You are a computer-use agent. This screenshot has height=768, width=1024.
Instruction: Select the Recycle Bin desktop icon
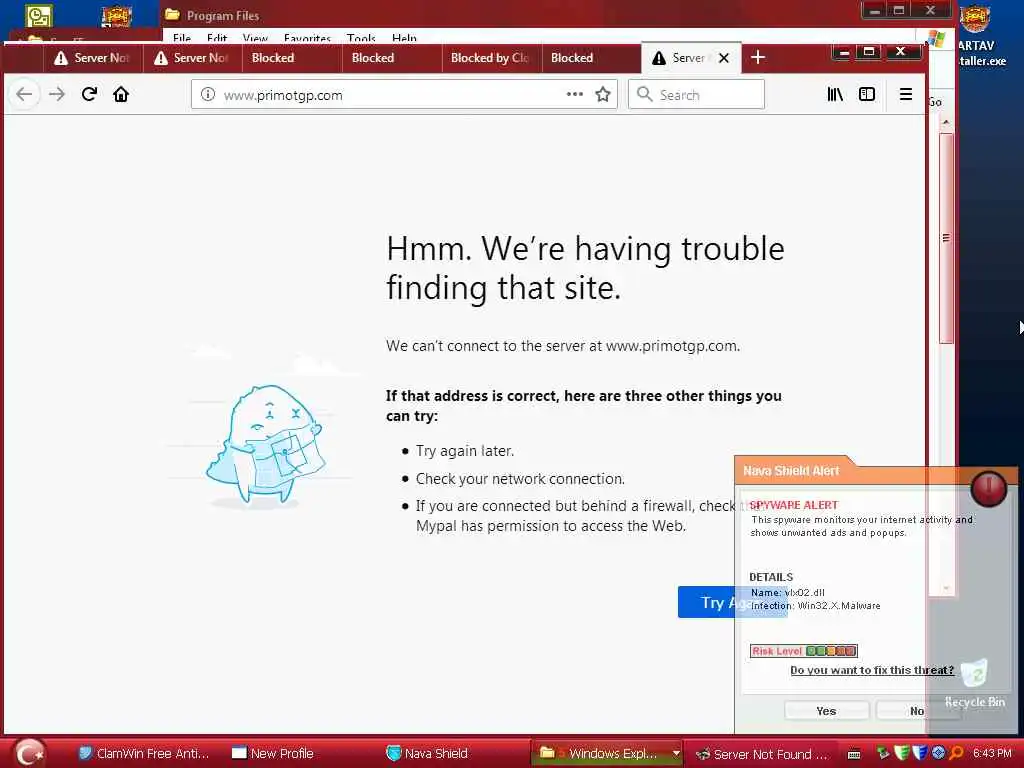pos(974,683)
